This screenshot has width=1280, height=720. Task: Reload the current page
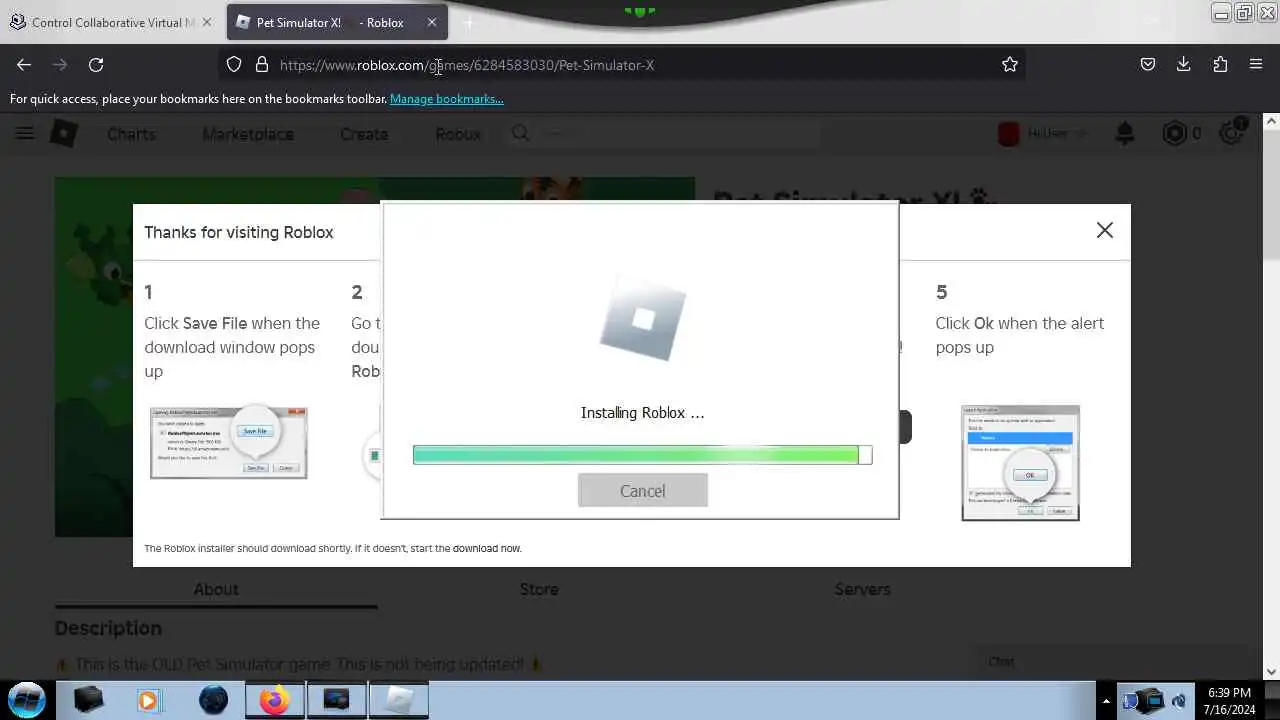coord(96,65)
